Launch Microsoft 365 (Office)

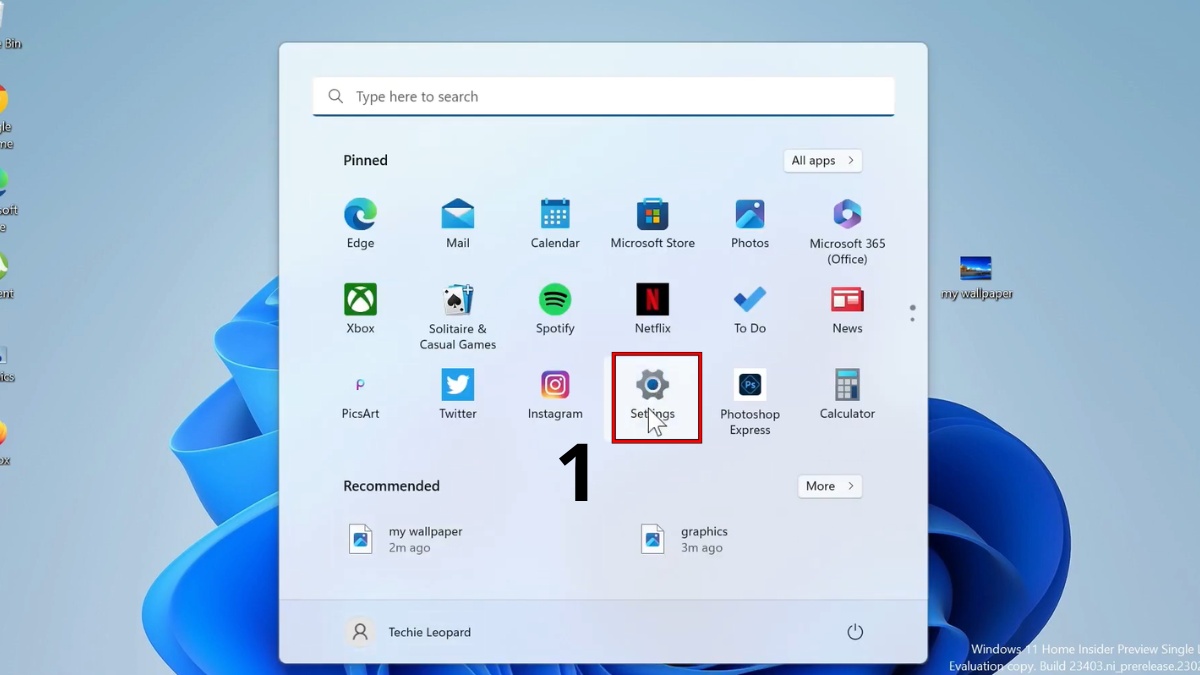pyautogui.click(x=847, y=231)
